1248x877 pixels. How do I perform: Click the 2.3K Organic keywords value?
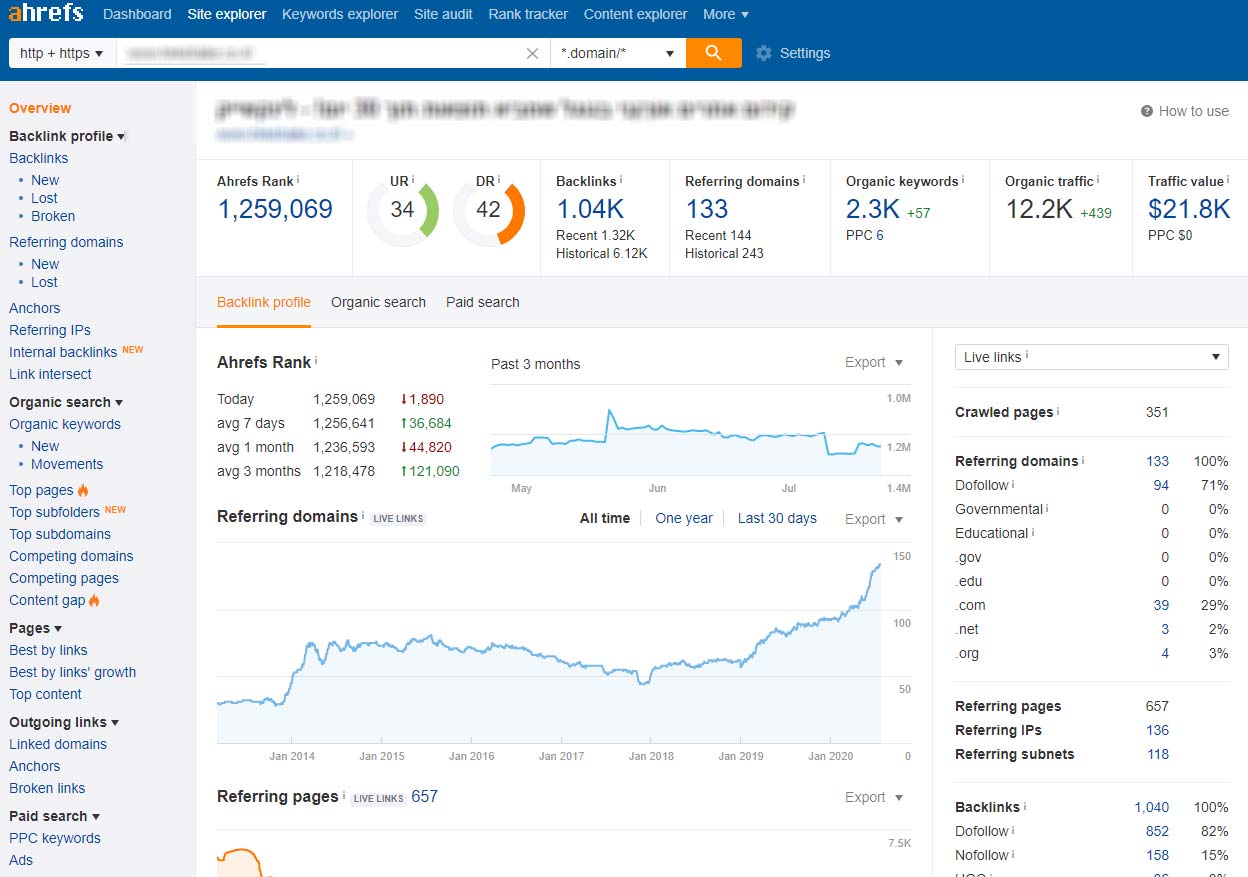[873, 209]
